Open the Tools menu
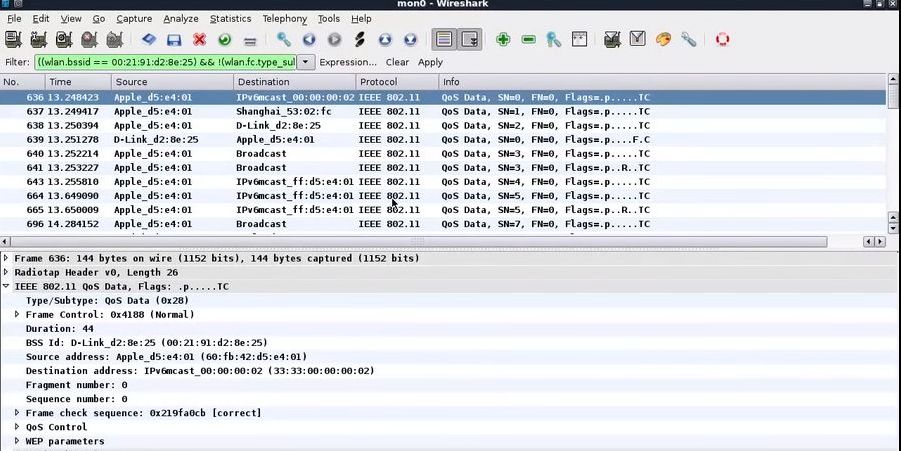This screenshot has width=901, height=451. (x=329, y=19)
